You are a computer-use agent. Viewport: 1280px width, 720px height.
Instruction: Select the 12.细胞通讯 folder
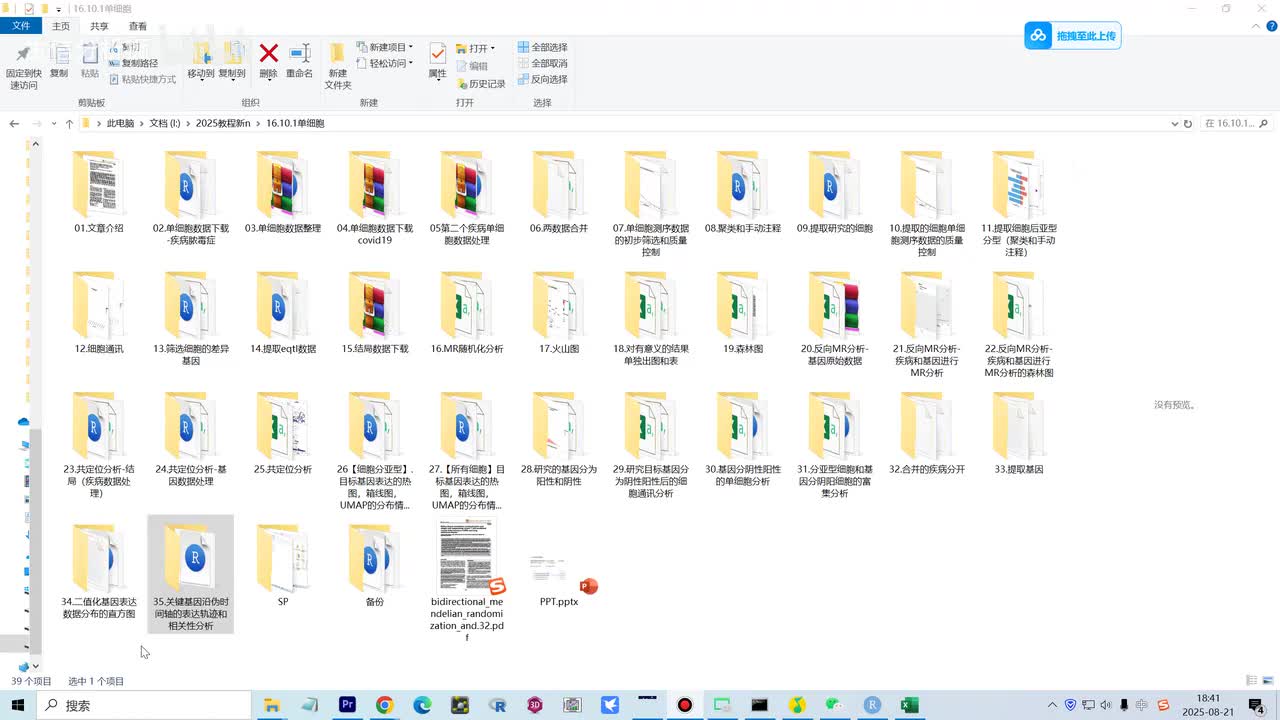coord(99,313)
